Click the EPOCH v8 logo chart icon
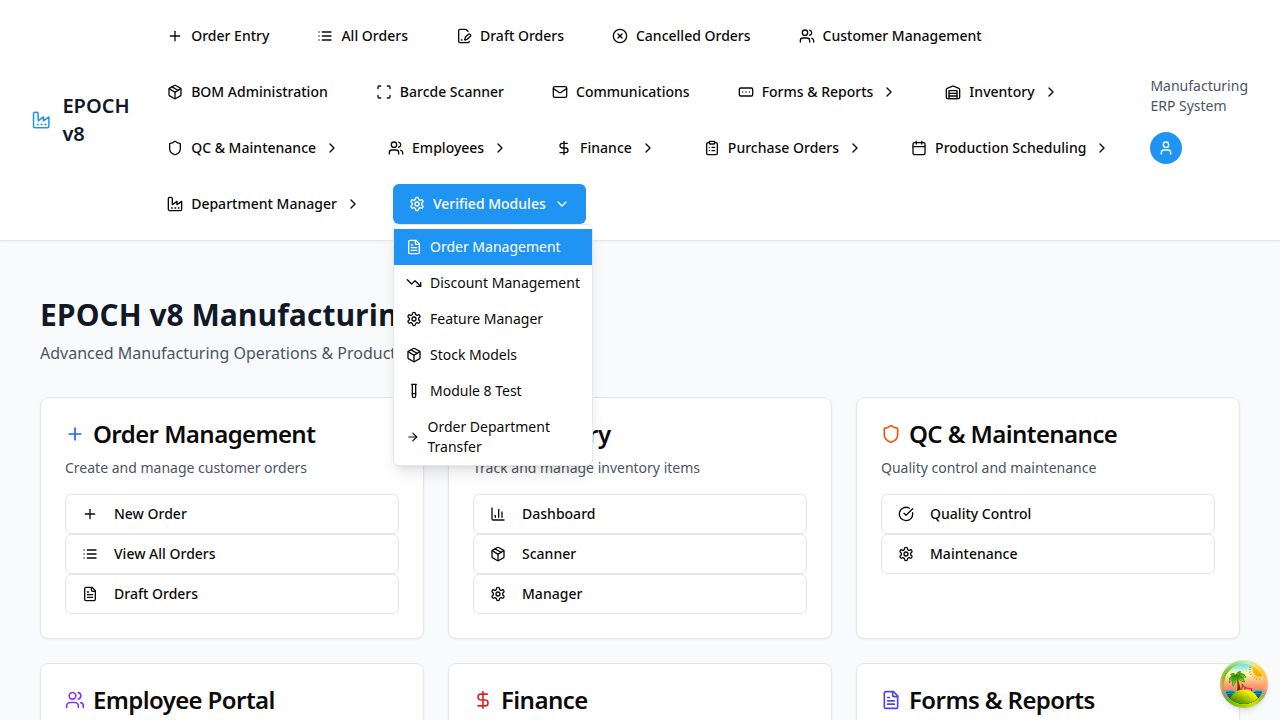Image resolution: width=1280 pixels, height=720 pixels. coord(41,120)
